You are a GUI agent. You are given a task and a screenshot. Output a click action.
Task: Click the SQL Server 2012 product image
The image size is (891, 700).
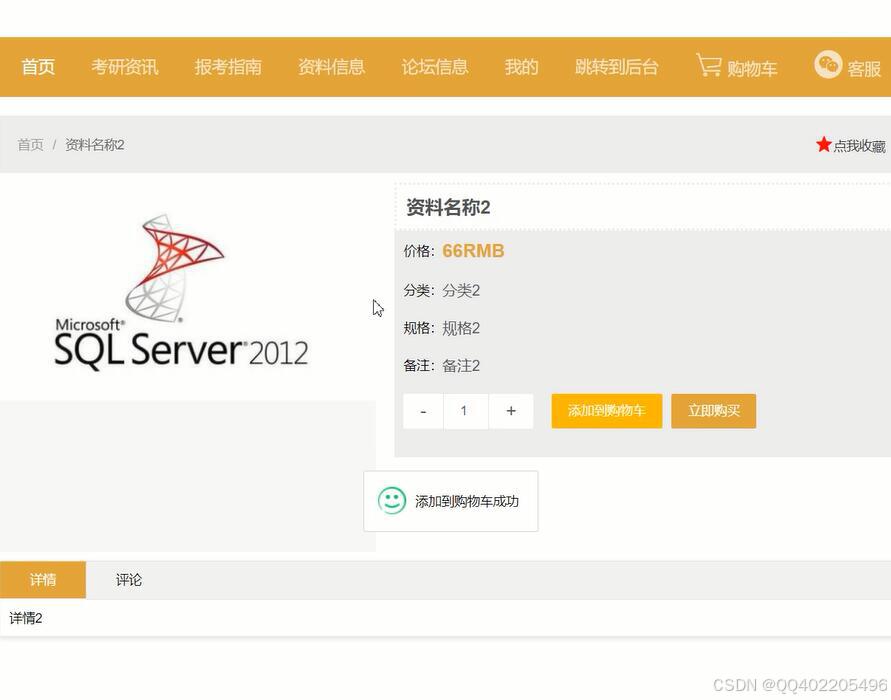click(x=182, y=292)
